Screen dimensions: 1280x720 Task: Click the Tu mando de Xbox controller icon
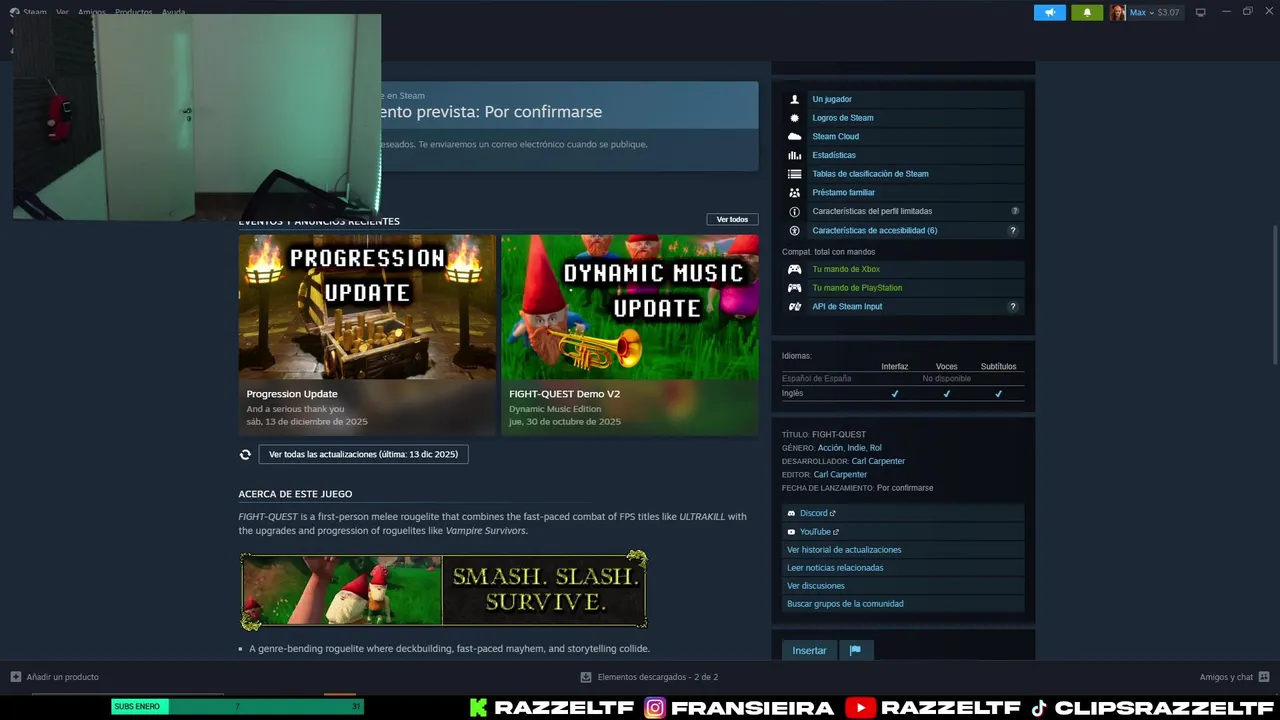[x=794, y=269]
